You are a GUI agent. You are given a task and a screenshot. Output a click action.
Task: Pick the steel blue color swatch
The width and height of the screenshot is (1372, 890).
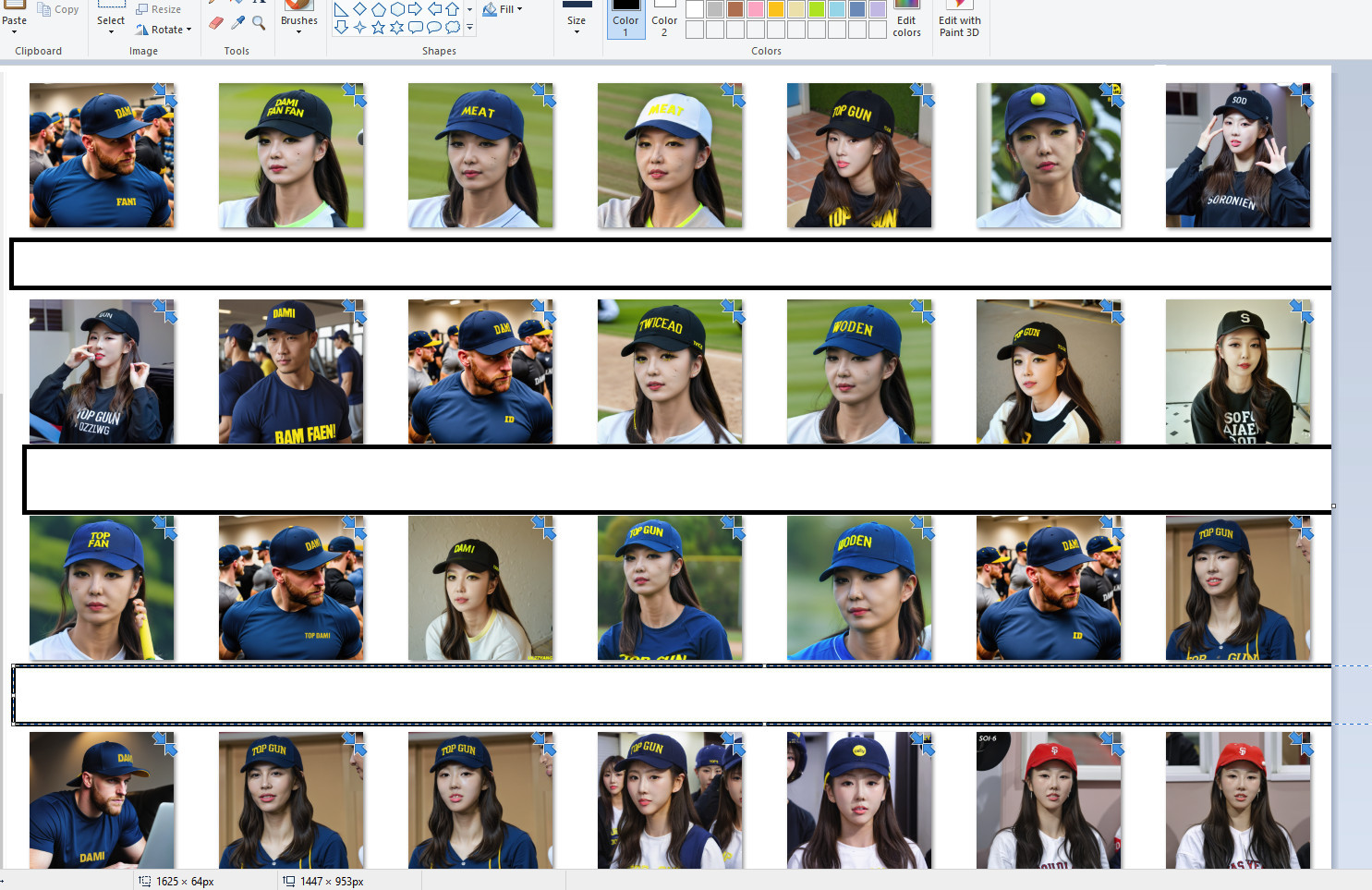857,9
